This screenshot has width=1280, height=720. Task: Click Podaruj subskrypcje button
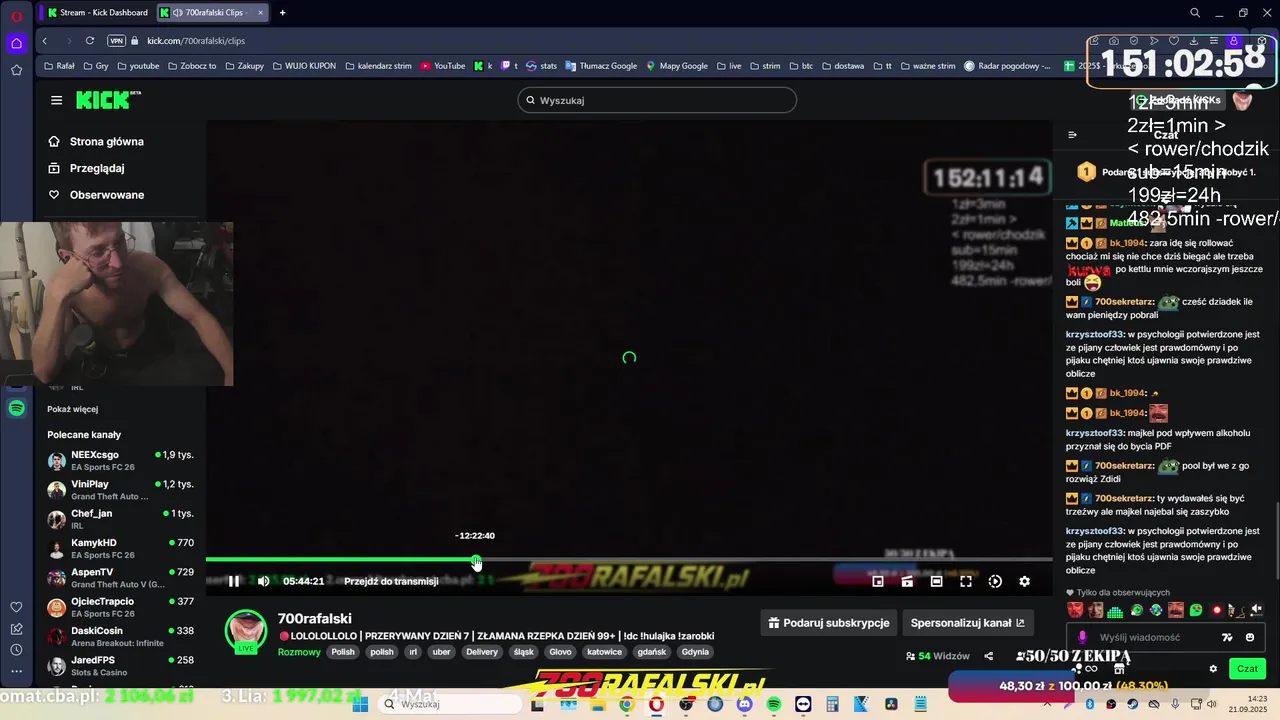[828, 623]
